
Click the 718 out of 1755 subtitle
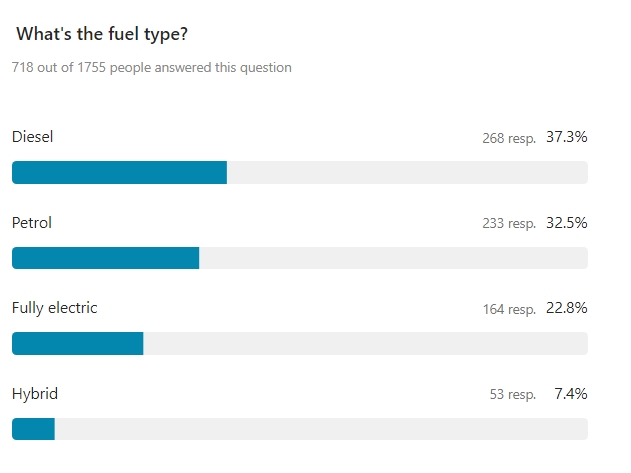[x=152, y=68]
